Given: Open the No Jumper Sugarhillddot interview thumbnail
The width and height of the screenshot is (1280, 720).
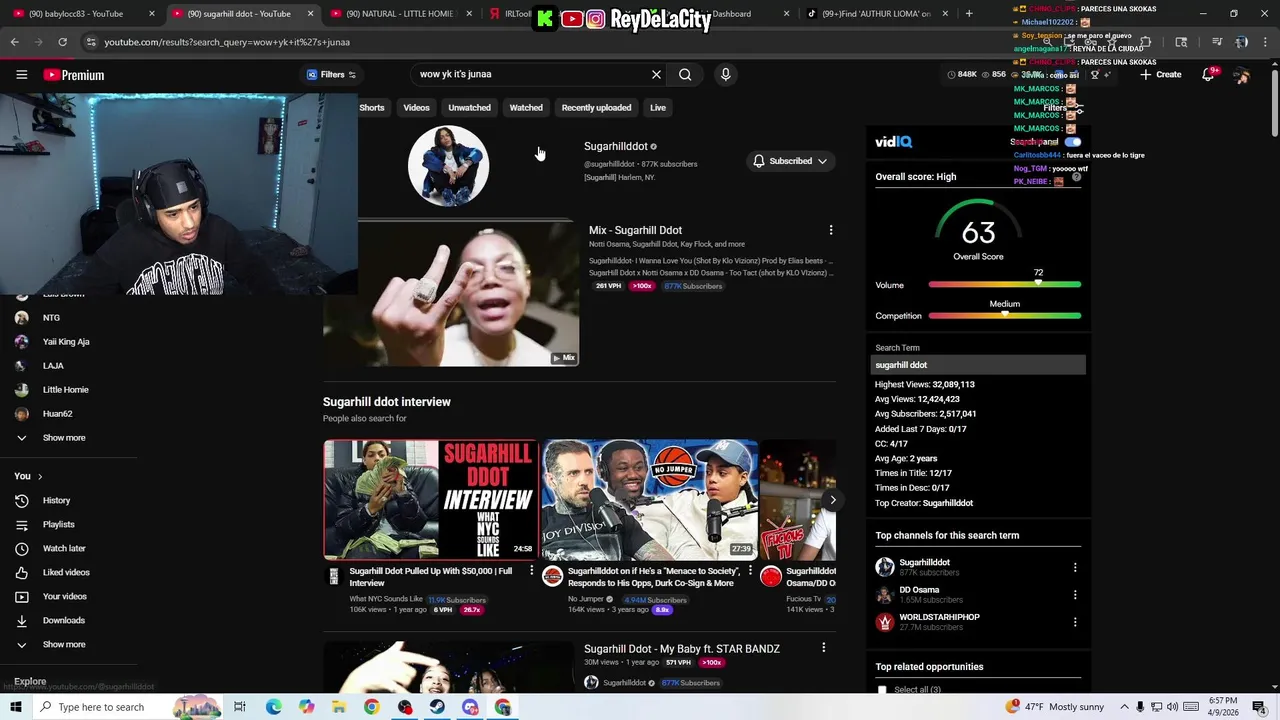Looking at the screenshot, I should pyautogui.click(x=650, y=499).
